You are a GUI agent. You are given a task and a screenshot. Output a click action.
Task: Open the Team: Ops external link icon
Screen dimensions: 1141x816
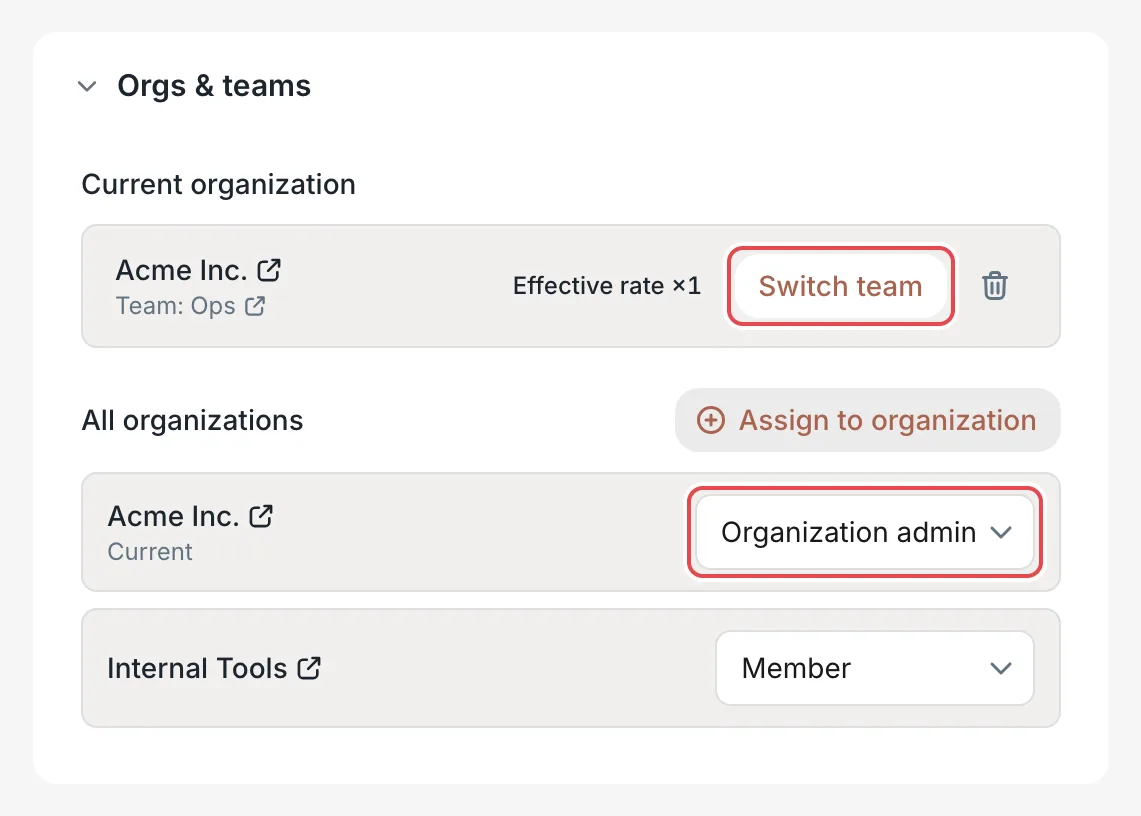(x=255, y=306)
